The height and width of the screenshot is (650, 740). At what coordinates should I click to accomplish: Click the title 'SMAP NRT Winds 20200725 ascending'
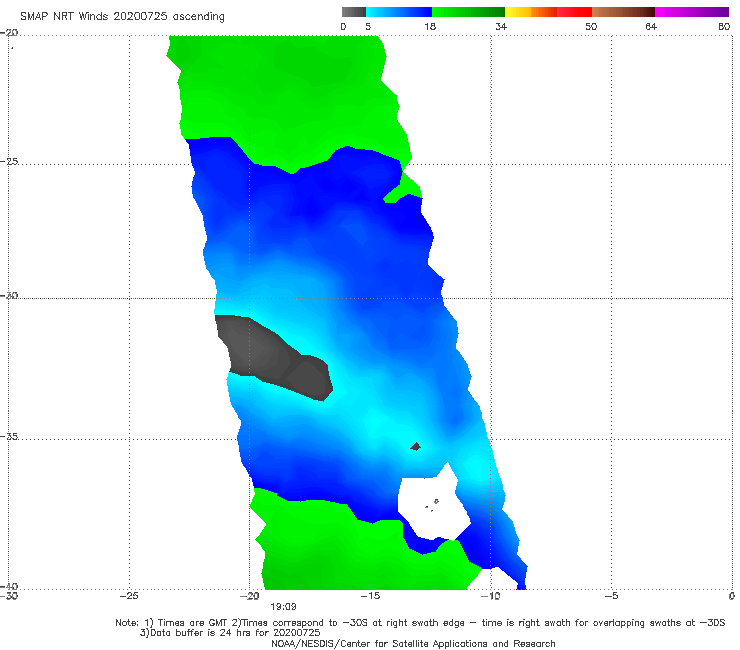[x=122, y=17]
